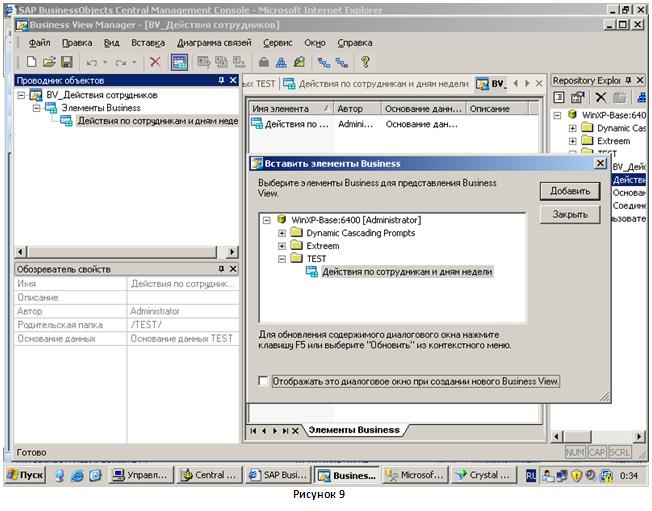Screen dimensions: 652x511
Task: Click /TEST/ parent folder property value
Action: (x=146, y=325)
